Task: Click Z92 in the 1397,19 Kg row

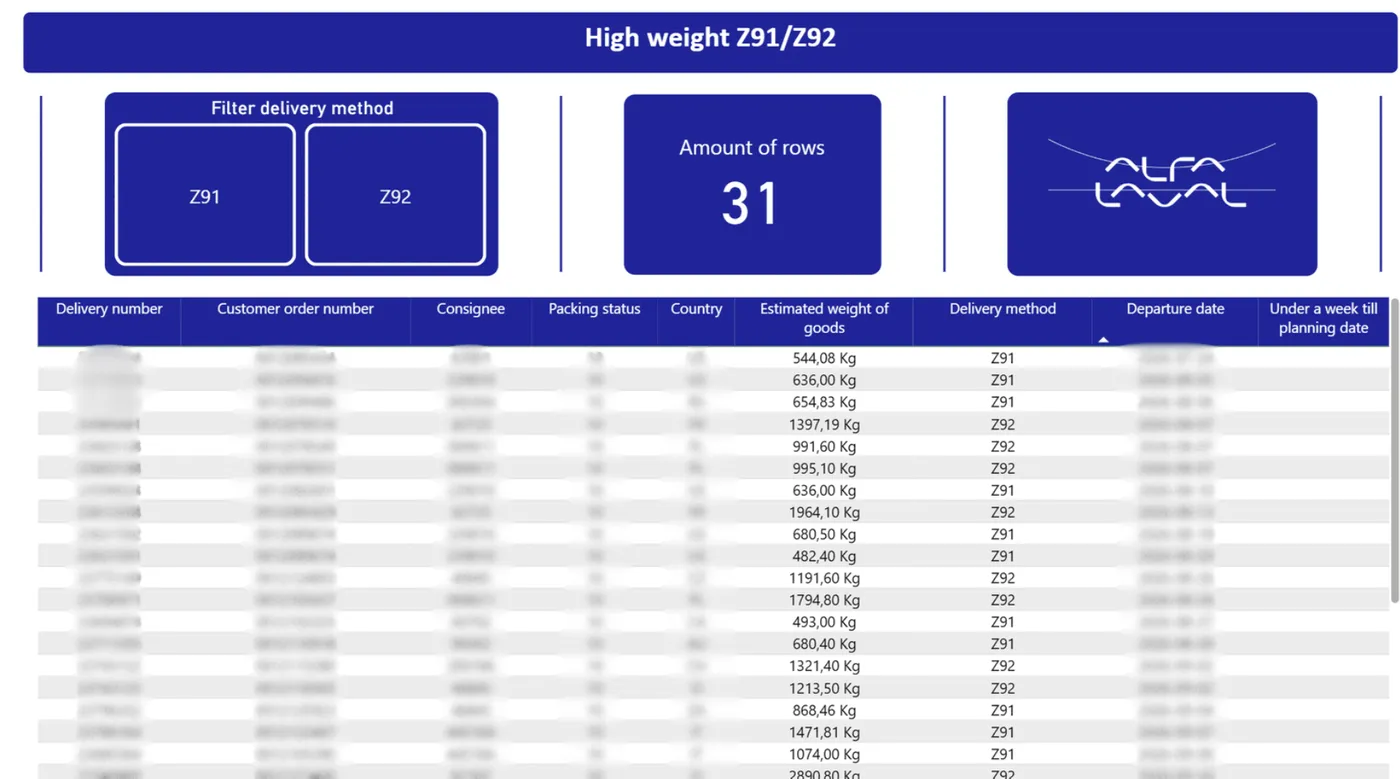Action: (1002, 424)
